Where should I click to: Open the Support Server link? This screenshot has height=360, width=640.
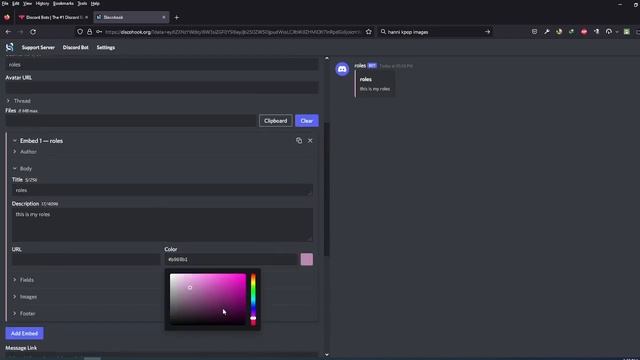[38, 47]
